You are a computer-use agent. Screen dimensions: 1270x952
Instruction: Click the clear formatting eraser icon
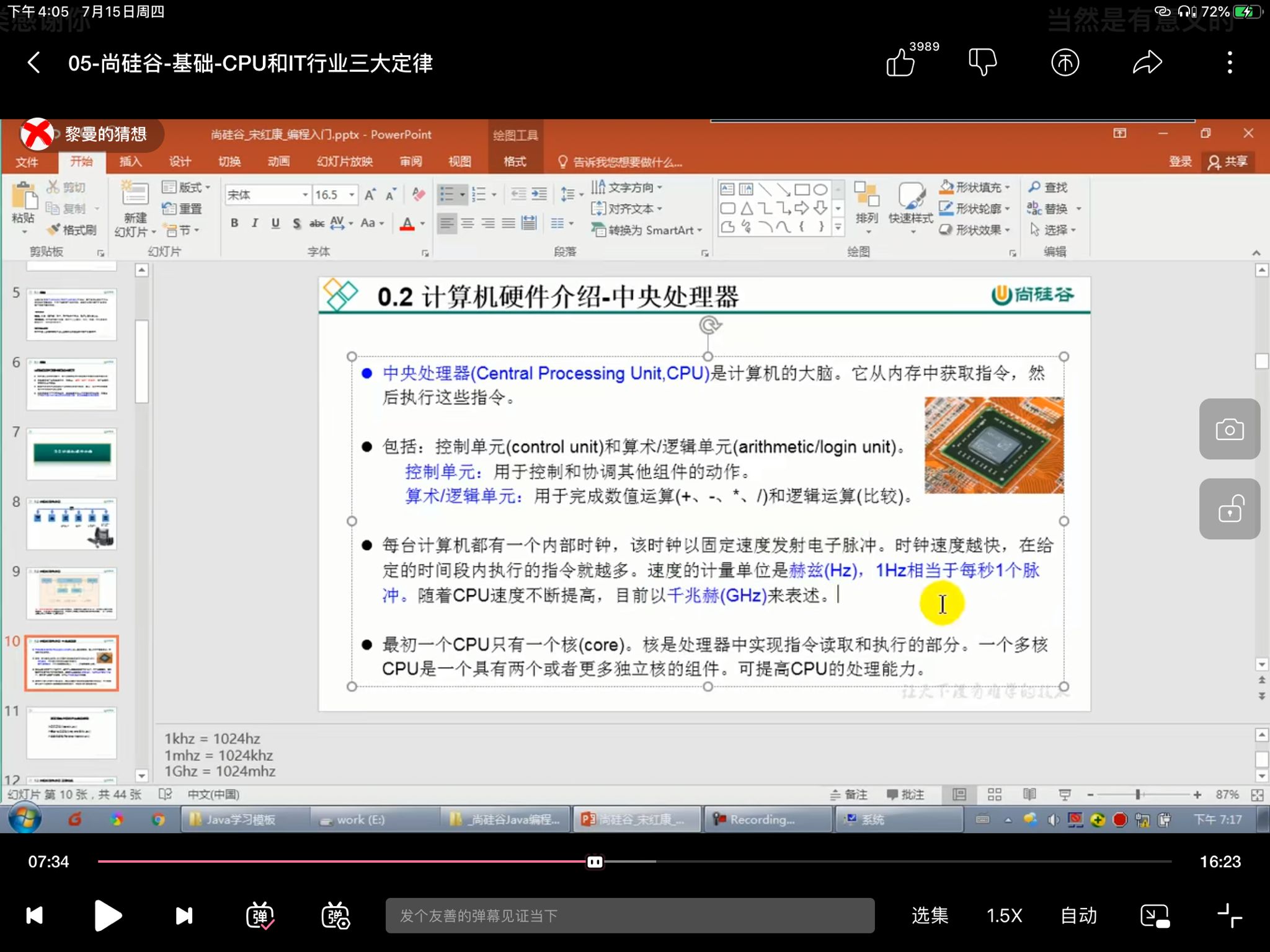(419, 195)
